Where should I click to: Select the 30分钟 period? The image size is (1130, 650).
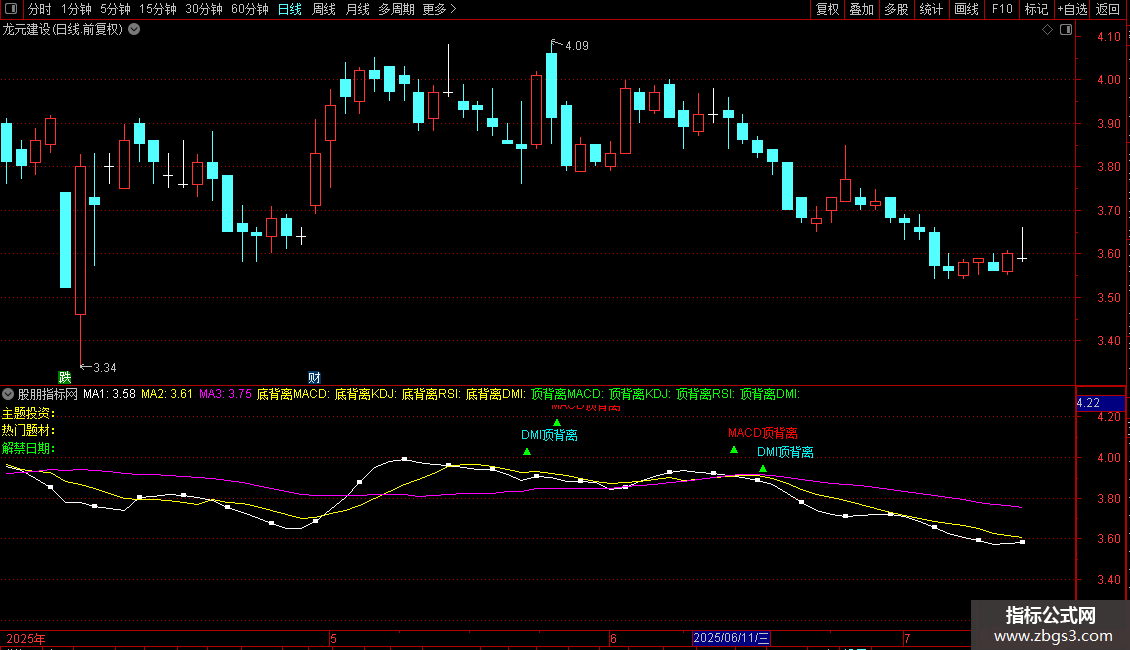(x=204, y=9)
